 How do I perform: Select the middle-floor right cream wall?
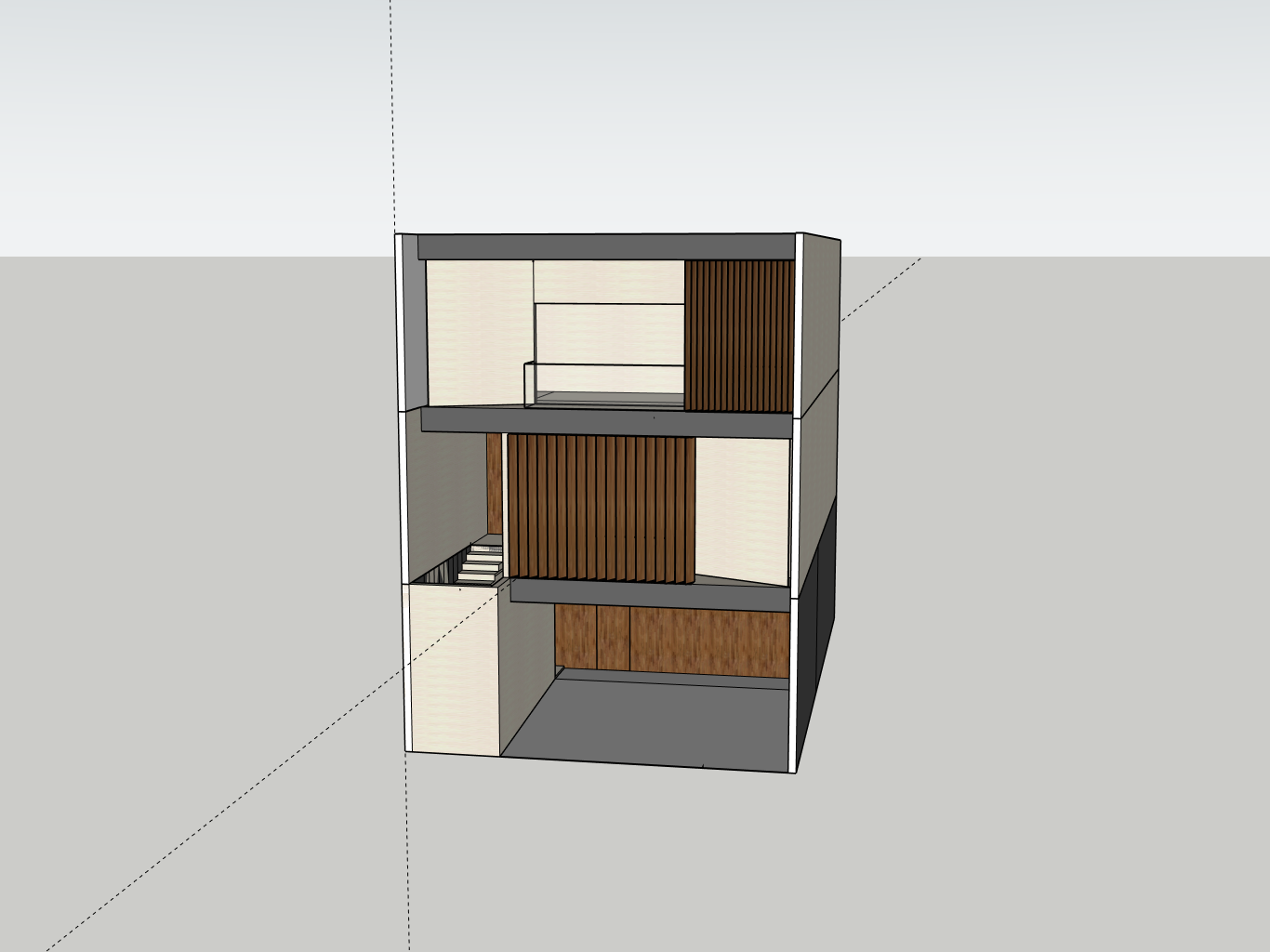[741, 507]
